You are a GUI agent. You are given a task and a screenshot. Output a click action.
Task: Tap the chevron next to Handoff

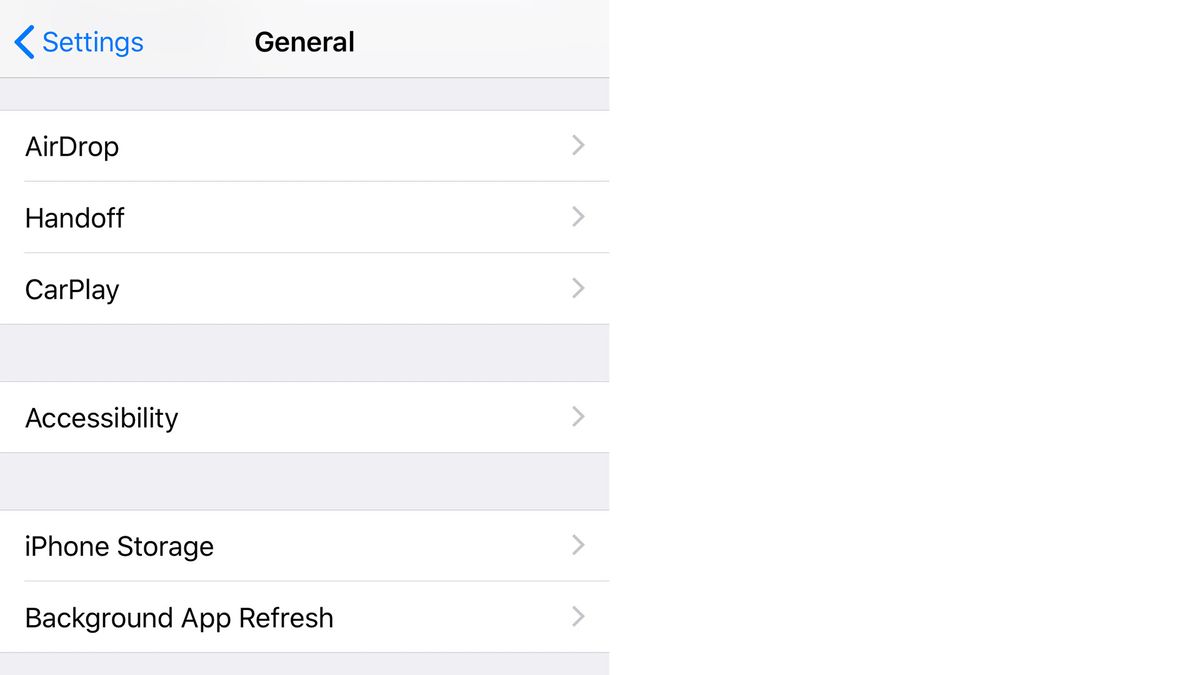tap(578, 217)
